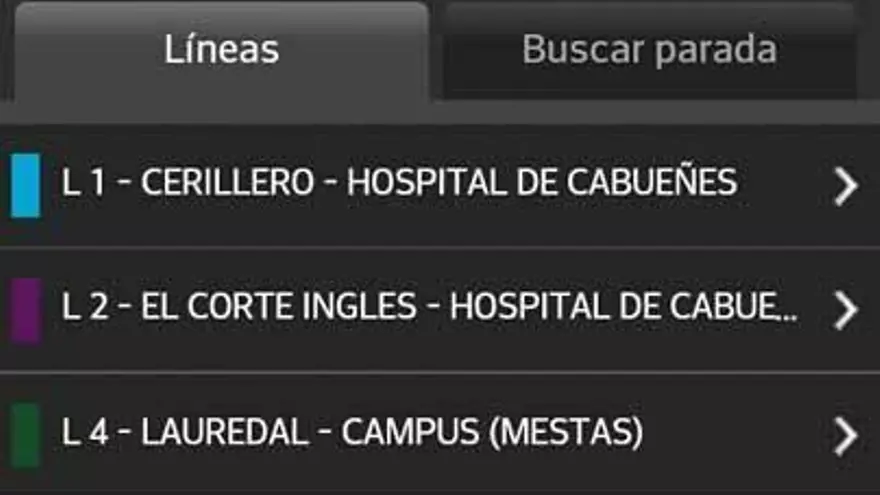Click the Campus (Mestas) destination text
Screen dimensions: 880x495
click(x=492, y=433)
